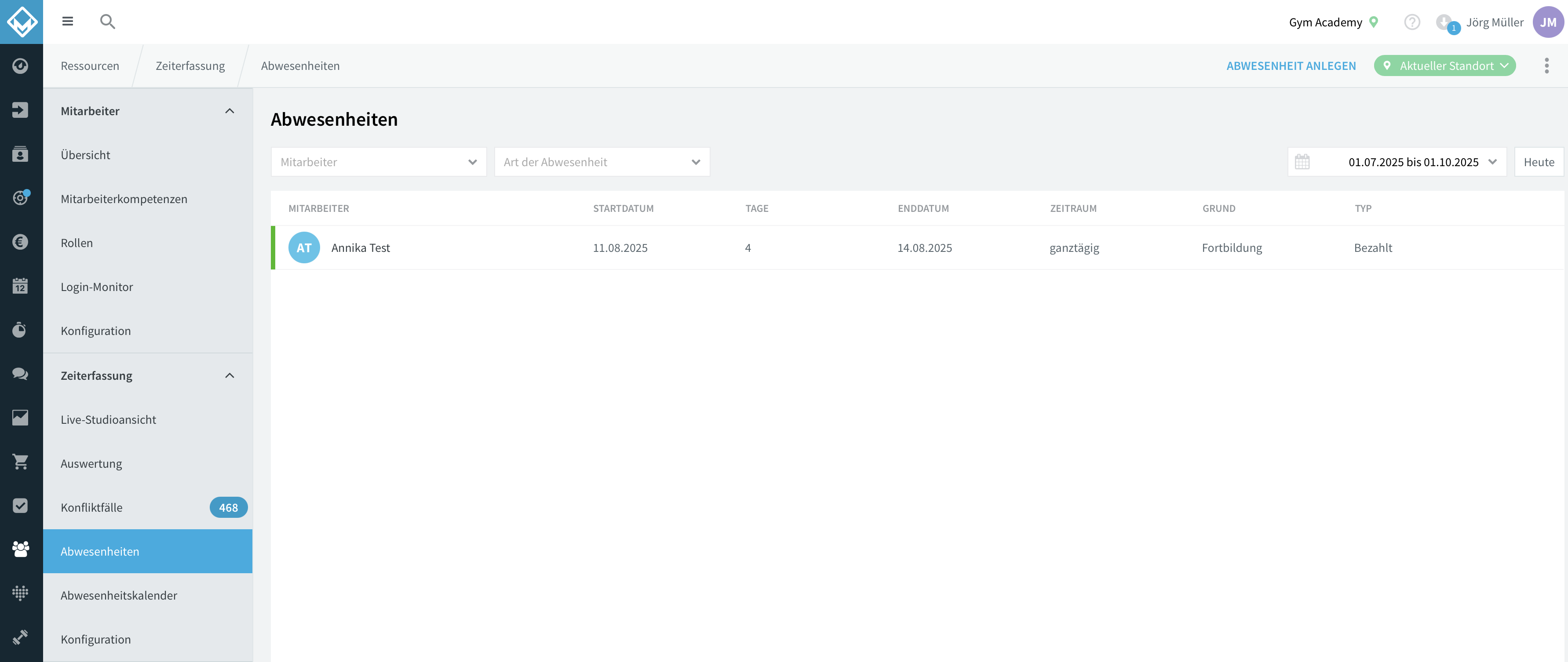Click the search magnifier icon
1568x662 pixels.
coord(108,22)
